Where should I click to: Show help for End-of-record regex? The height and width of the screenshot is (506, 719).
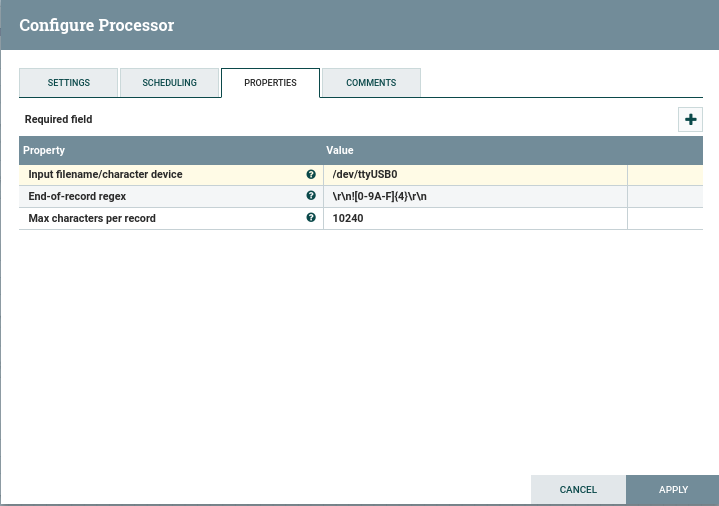311,196
